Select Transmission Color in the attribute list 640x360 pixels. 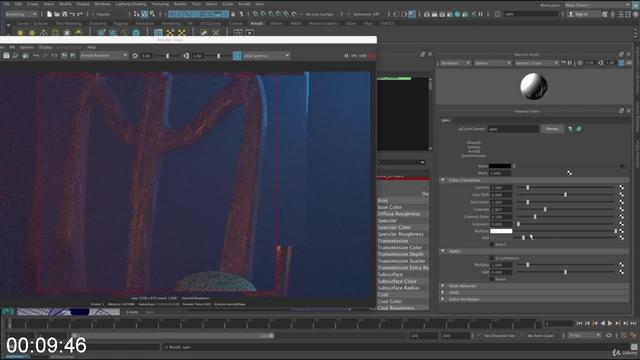pos(400,248)
